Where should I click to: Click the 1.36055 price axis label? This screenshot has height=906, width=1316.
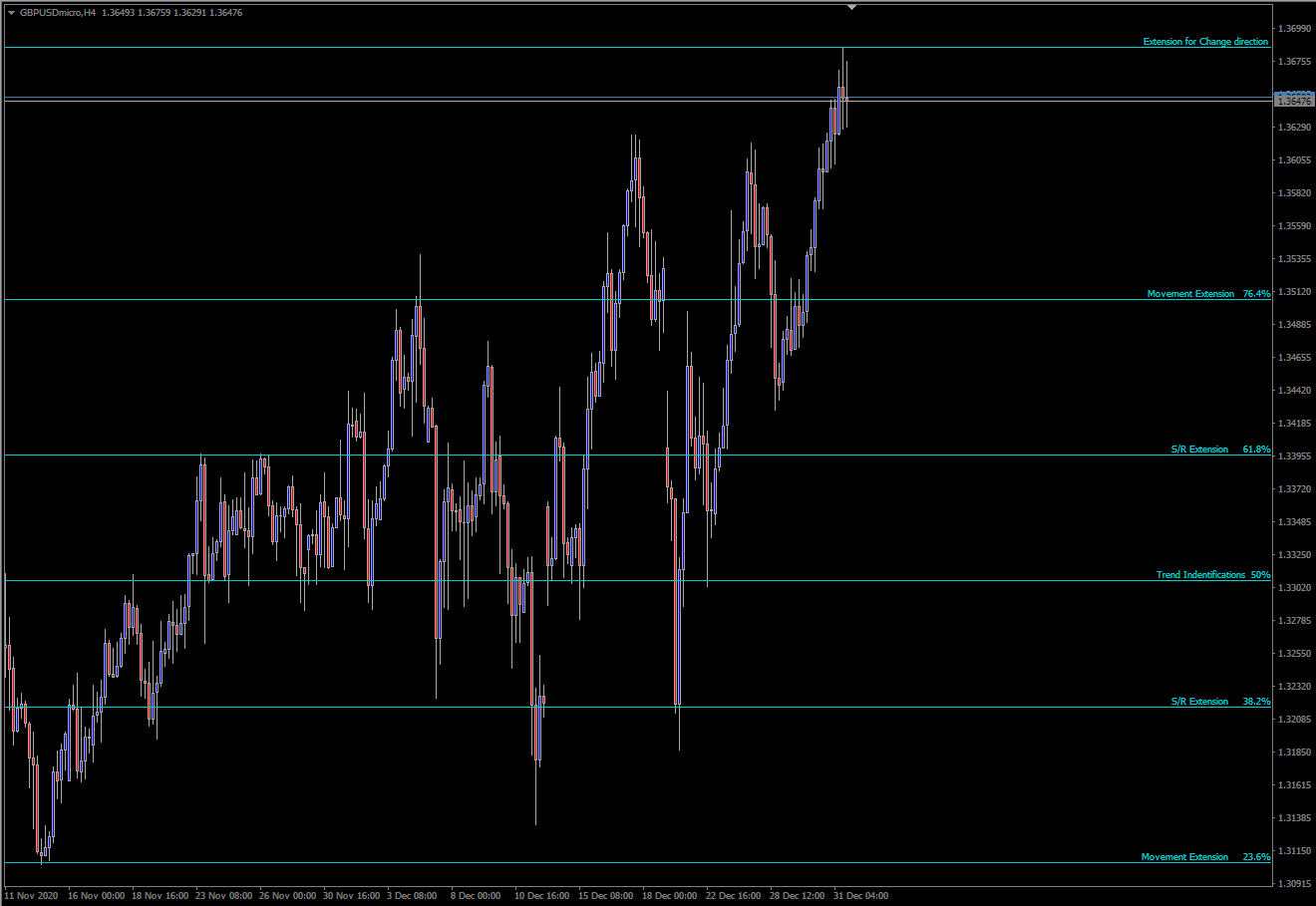(1293, 160)
